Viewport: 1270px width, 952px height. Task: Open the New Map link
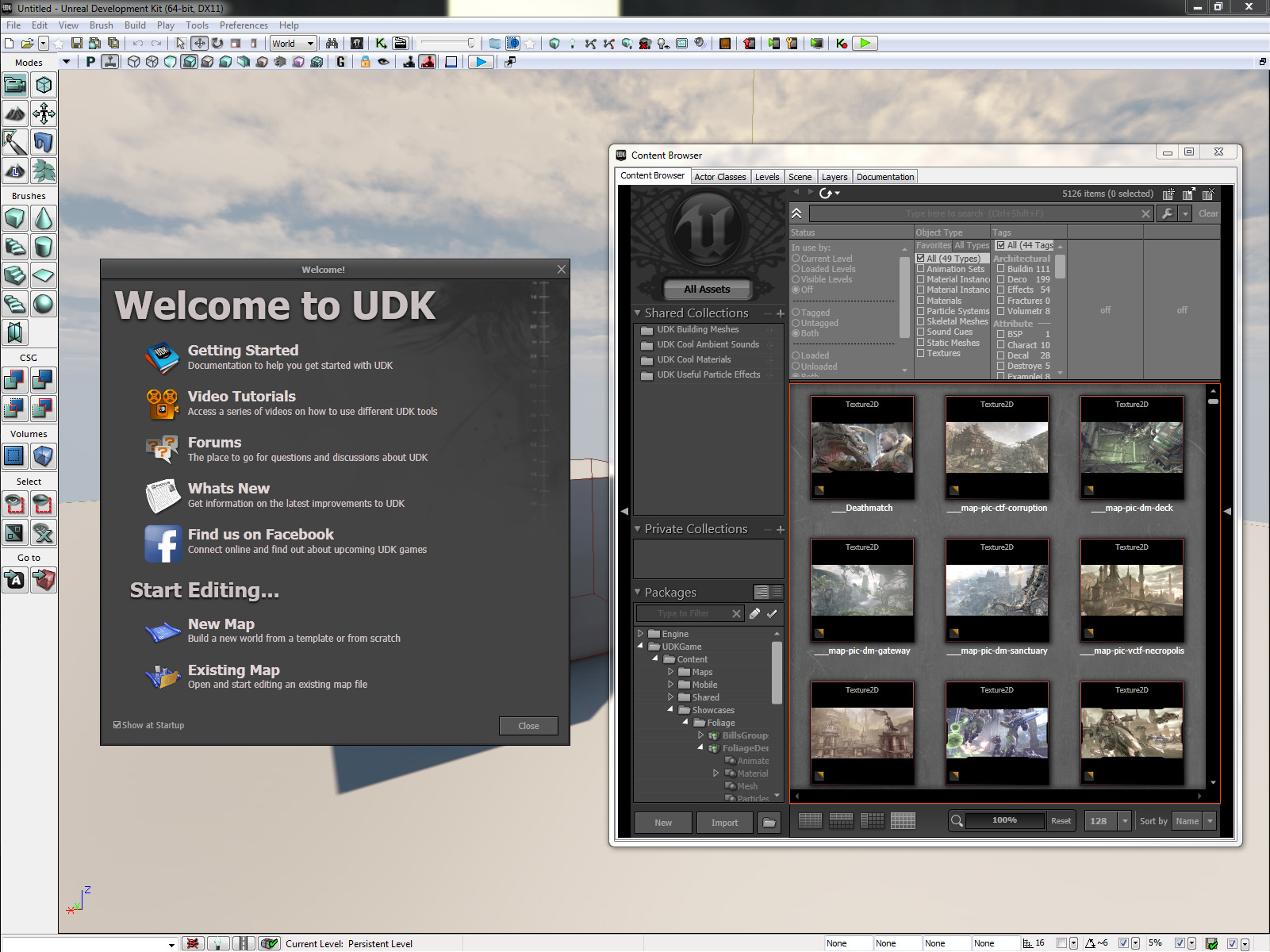(221, 624)
